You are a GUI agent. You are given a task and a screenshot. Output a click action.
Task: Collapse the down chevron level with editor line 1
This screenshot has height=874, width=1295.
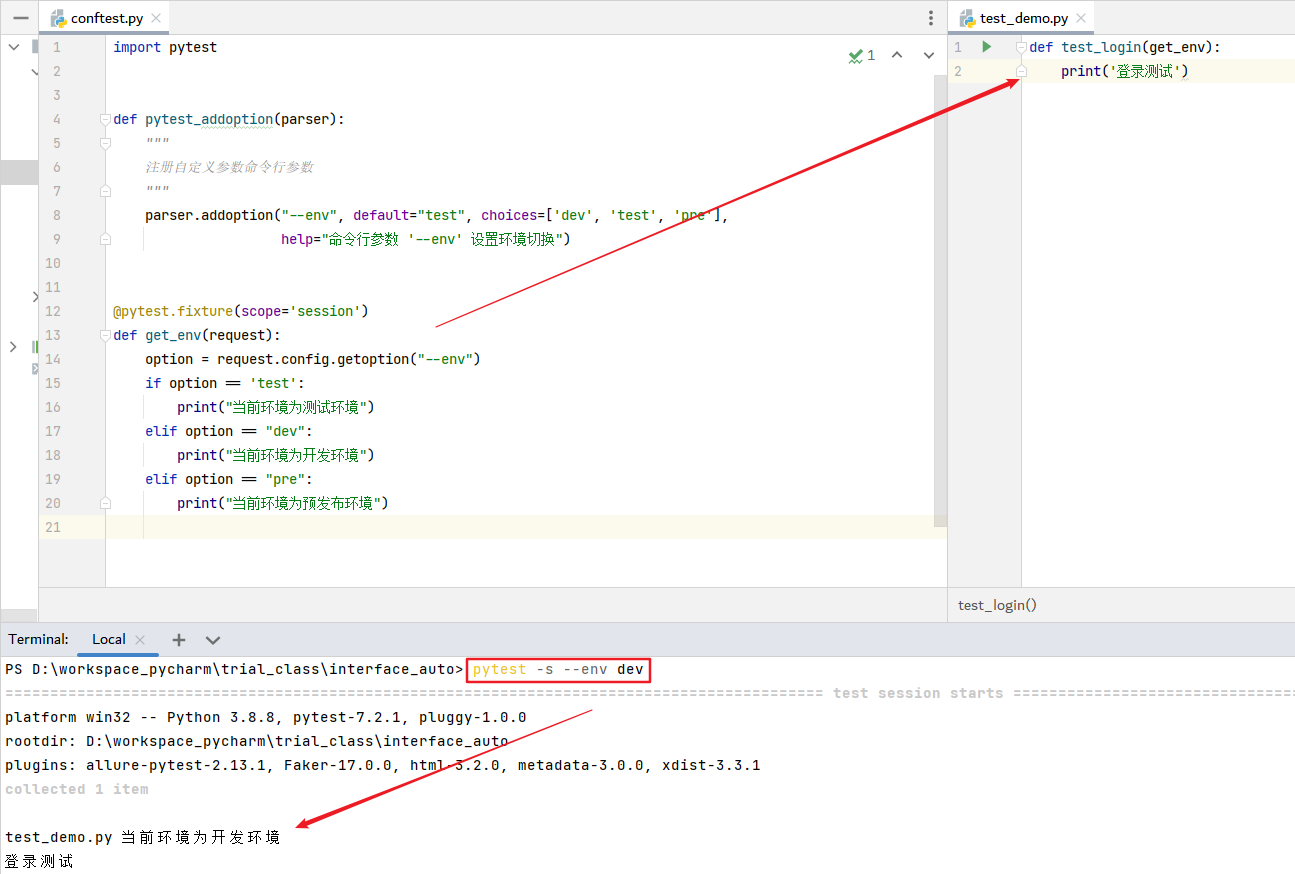13,47
